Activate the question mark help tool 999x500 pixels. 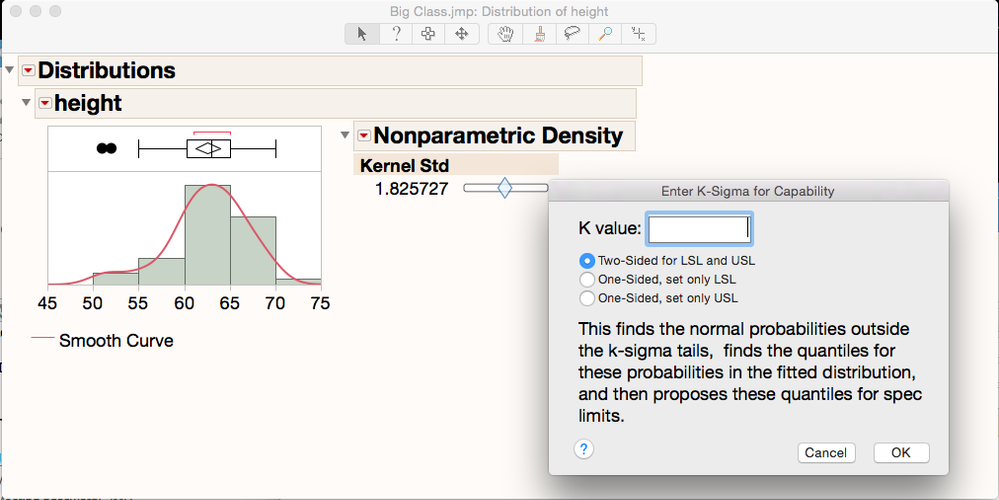tap(396, 34)
